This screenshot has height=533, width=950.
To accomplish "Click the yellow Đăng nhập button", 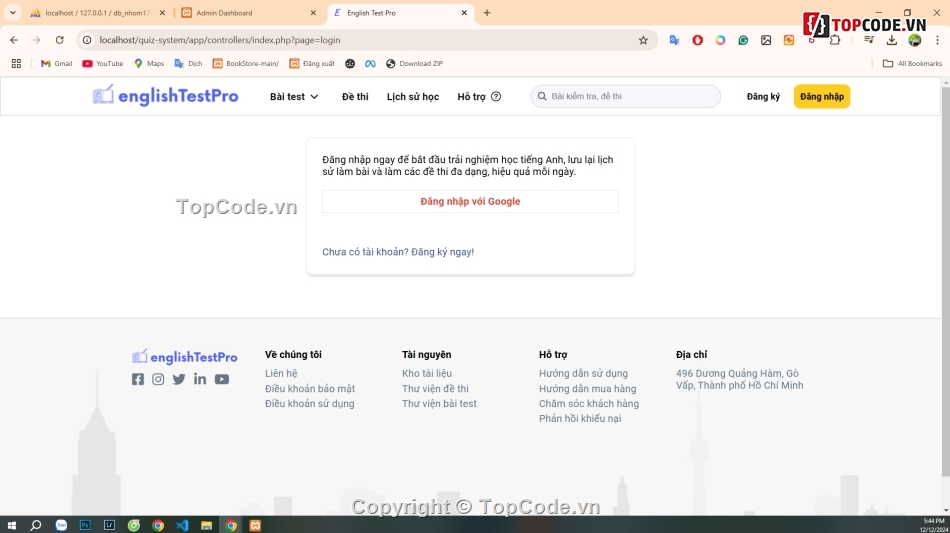I will point(822,96).
